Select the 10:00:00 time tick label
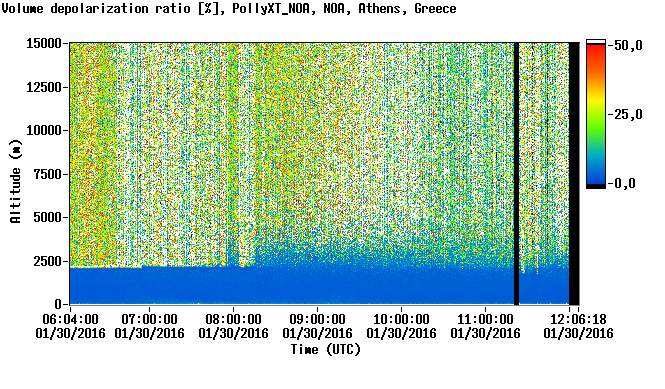 tap(401, 326)
